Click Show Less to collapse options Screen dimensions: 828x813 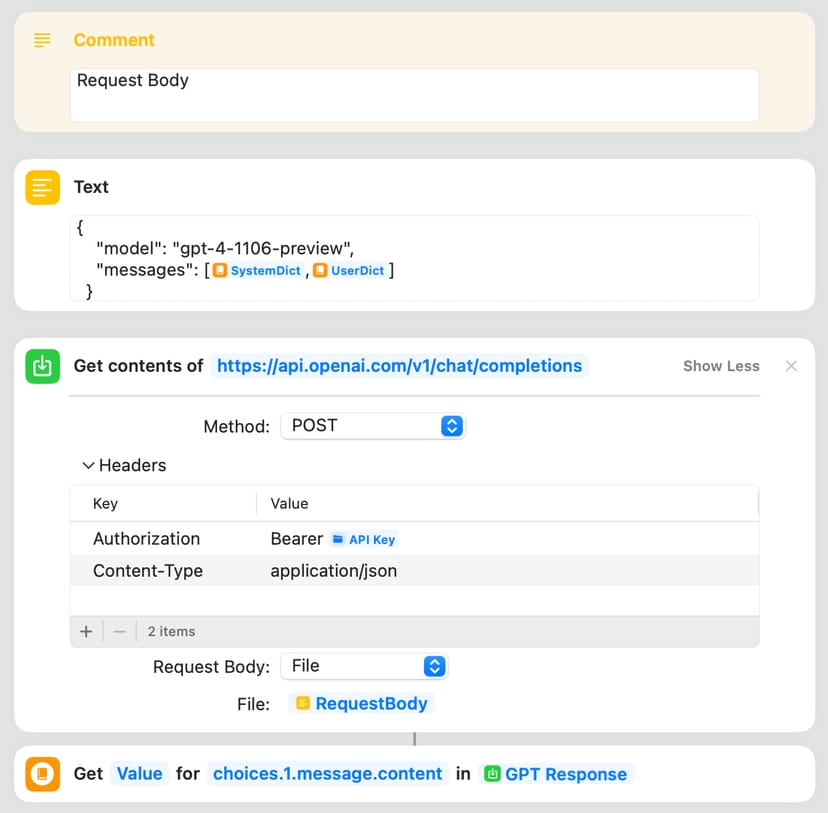coord(721,366)
